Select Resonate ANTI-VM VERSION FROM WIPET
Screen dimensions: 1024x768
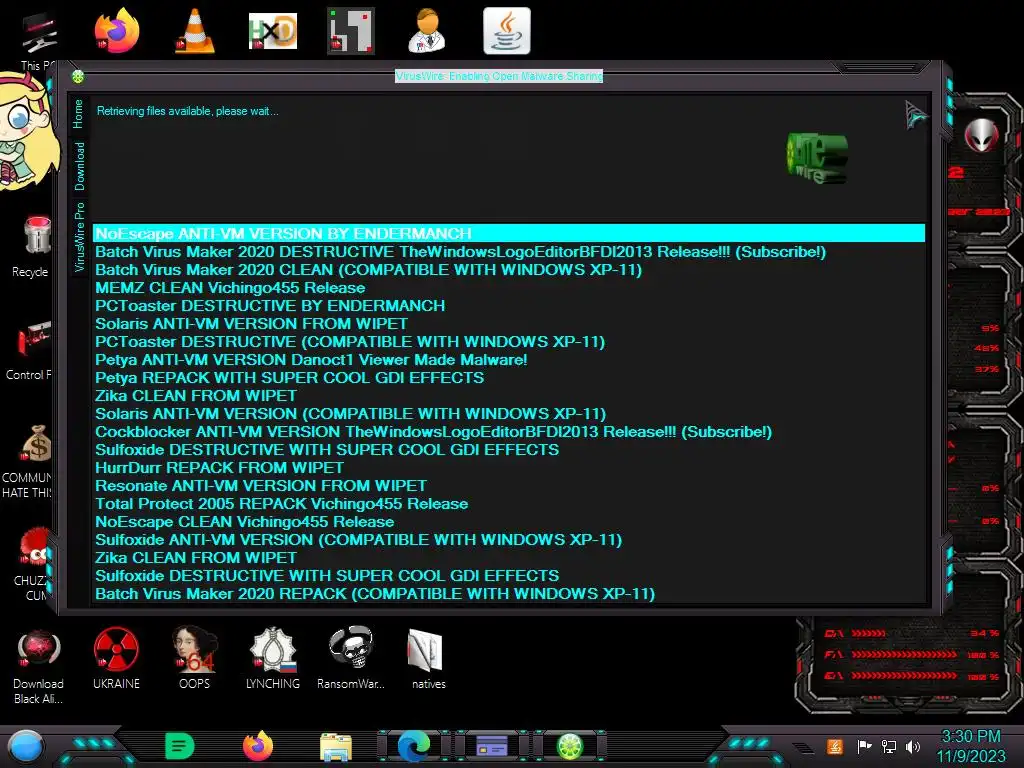pyautogui.click(x=509, y=486)
